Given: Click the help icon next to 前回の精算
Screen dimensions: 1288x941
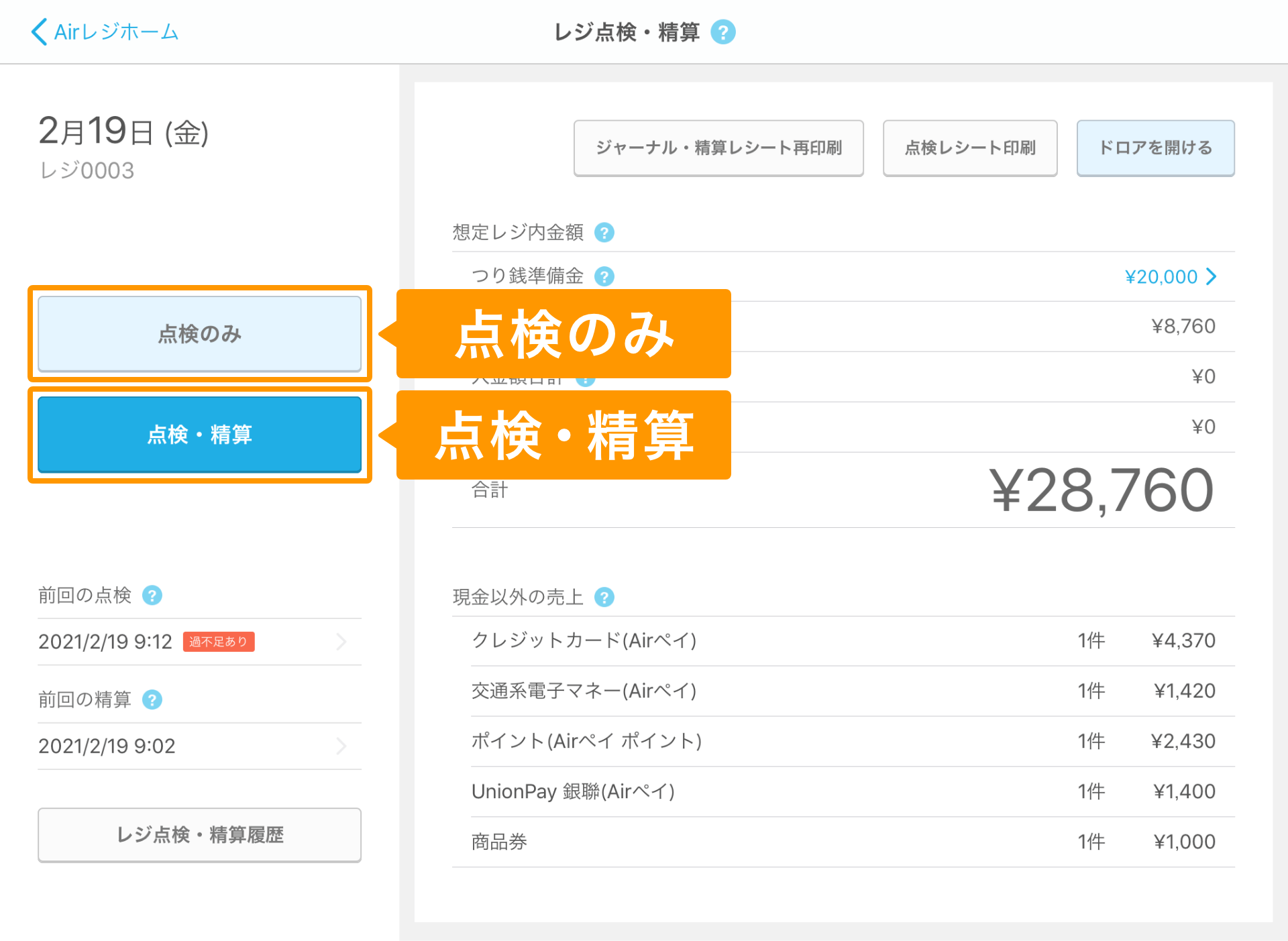Looking at the screenshot, I should tap(152, 700).
